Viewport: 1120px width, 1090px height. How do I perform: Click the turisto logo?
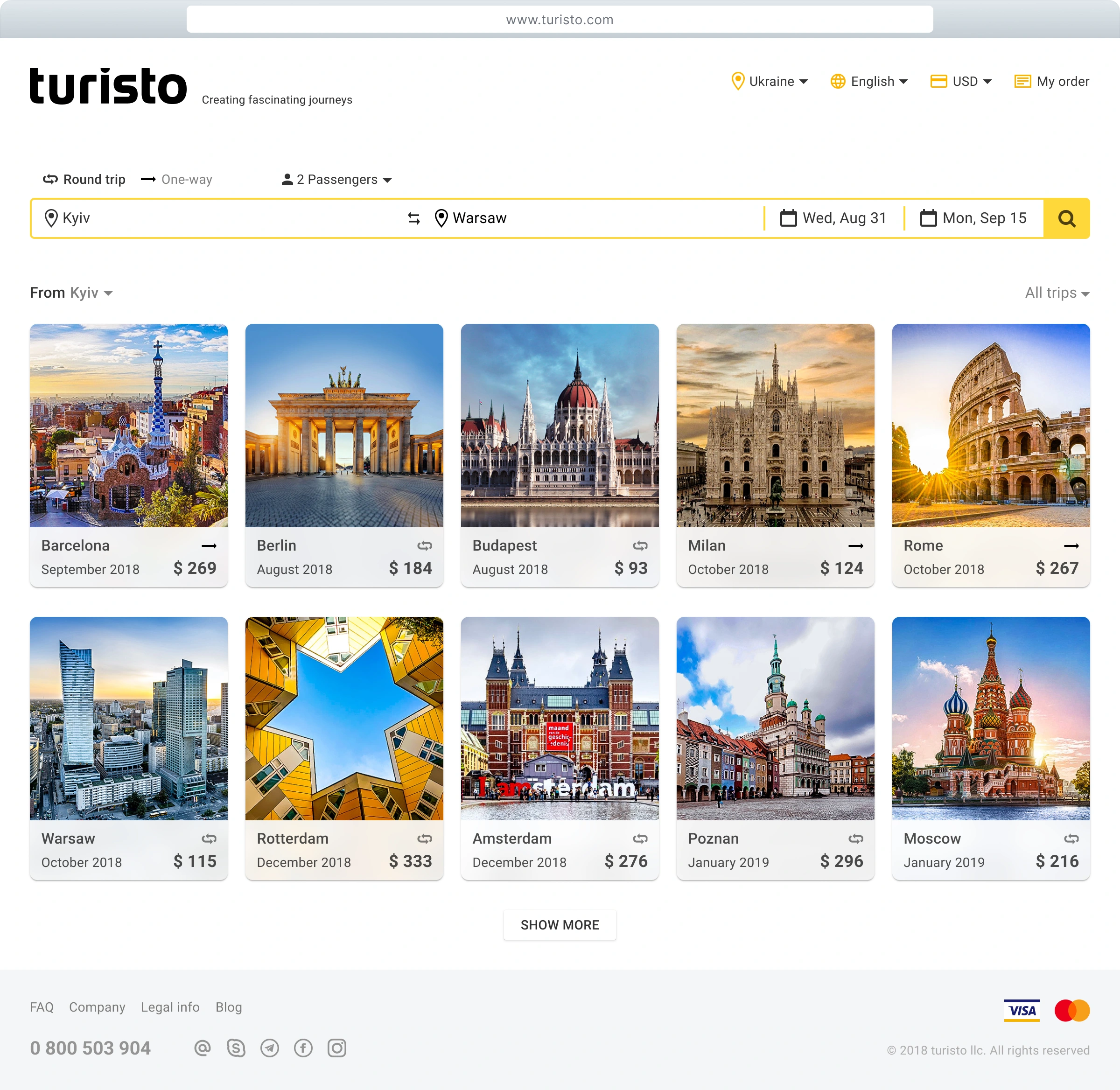[108, 86]
